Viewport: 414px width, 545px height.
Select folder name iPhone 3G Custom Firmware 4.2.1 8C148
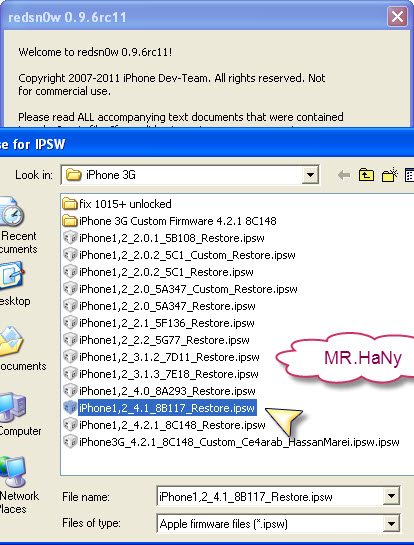coord(178,221)
